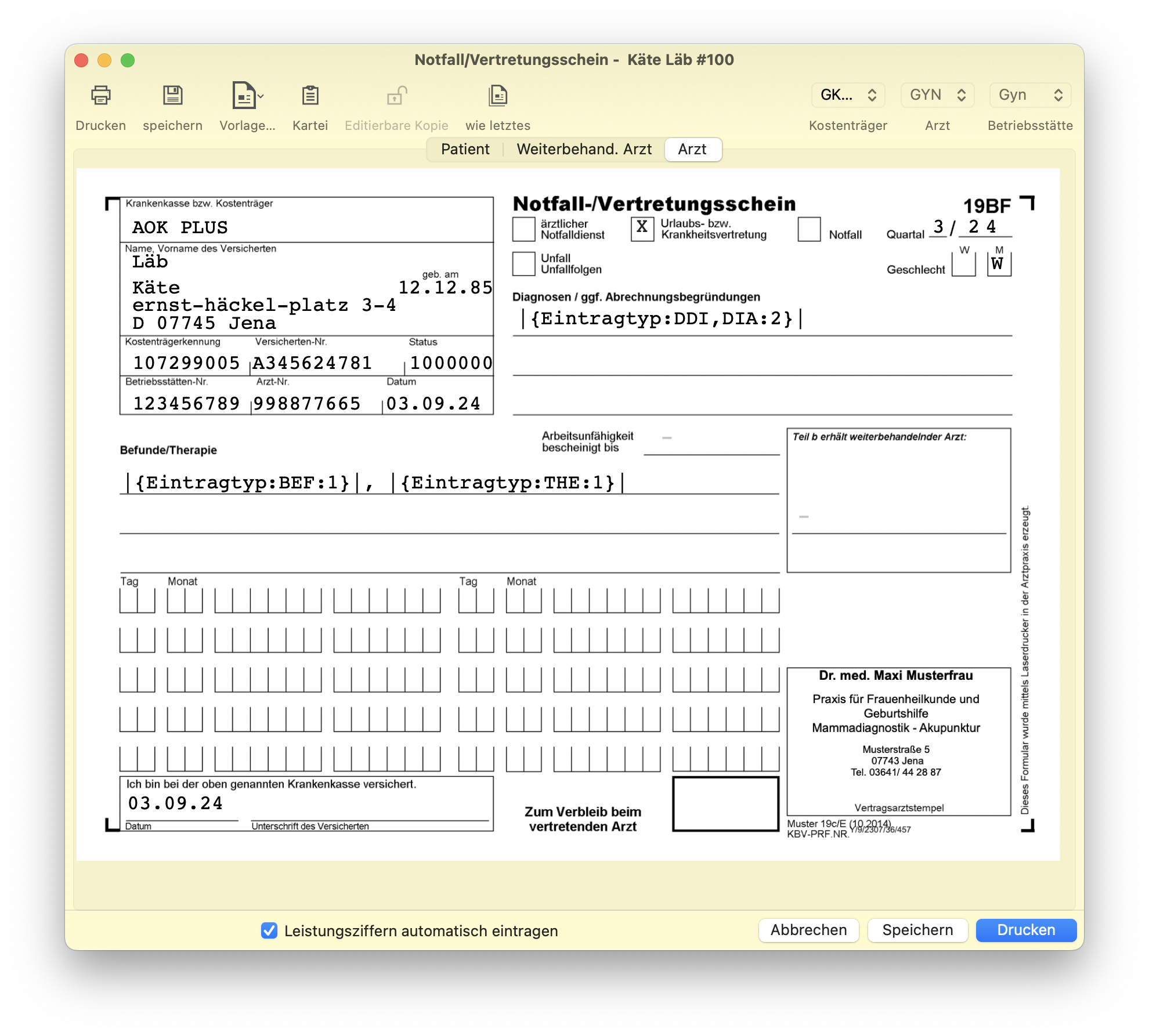Click the Teil b weiterbehandelnder Arzt box

(899, 500)
